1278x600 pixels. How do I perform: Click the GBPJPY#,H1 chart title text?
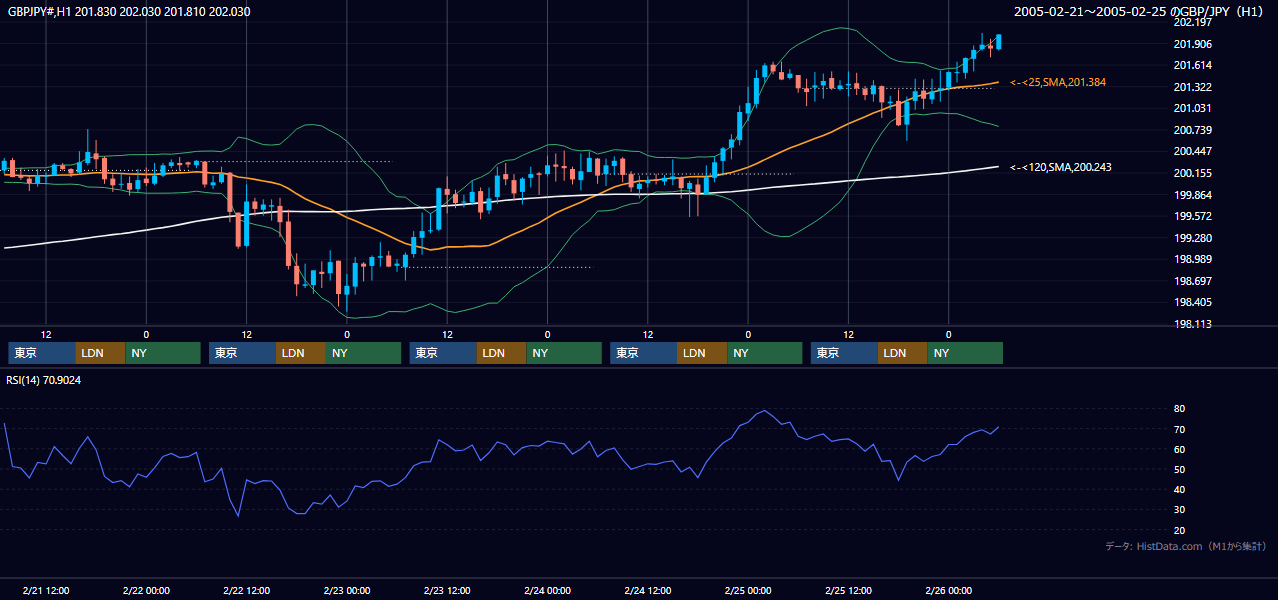pos(129,12)
